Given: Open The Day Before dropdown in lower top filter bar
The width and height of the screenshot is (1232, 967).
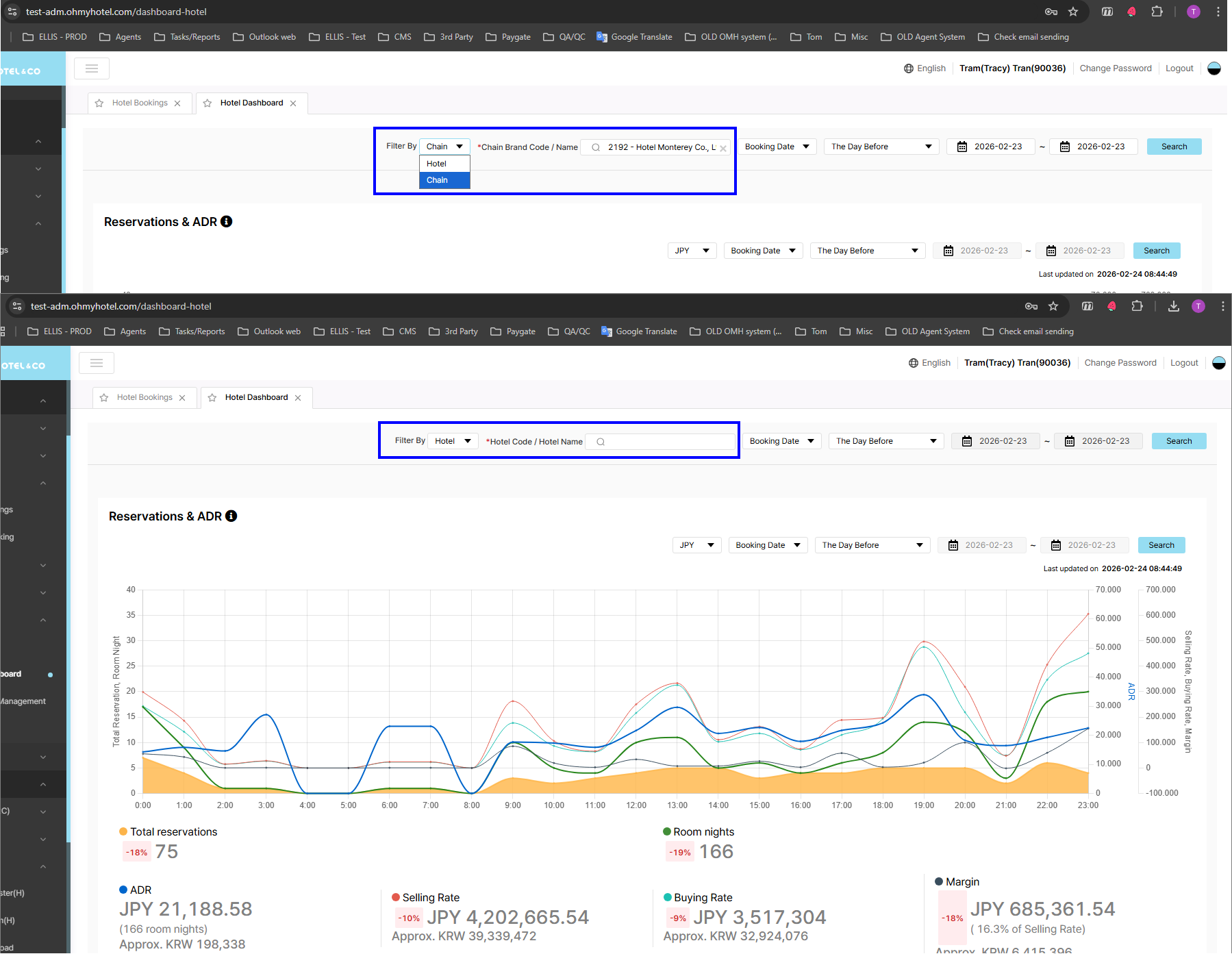Looking at the screenshot, I should pos(885,441).
